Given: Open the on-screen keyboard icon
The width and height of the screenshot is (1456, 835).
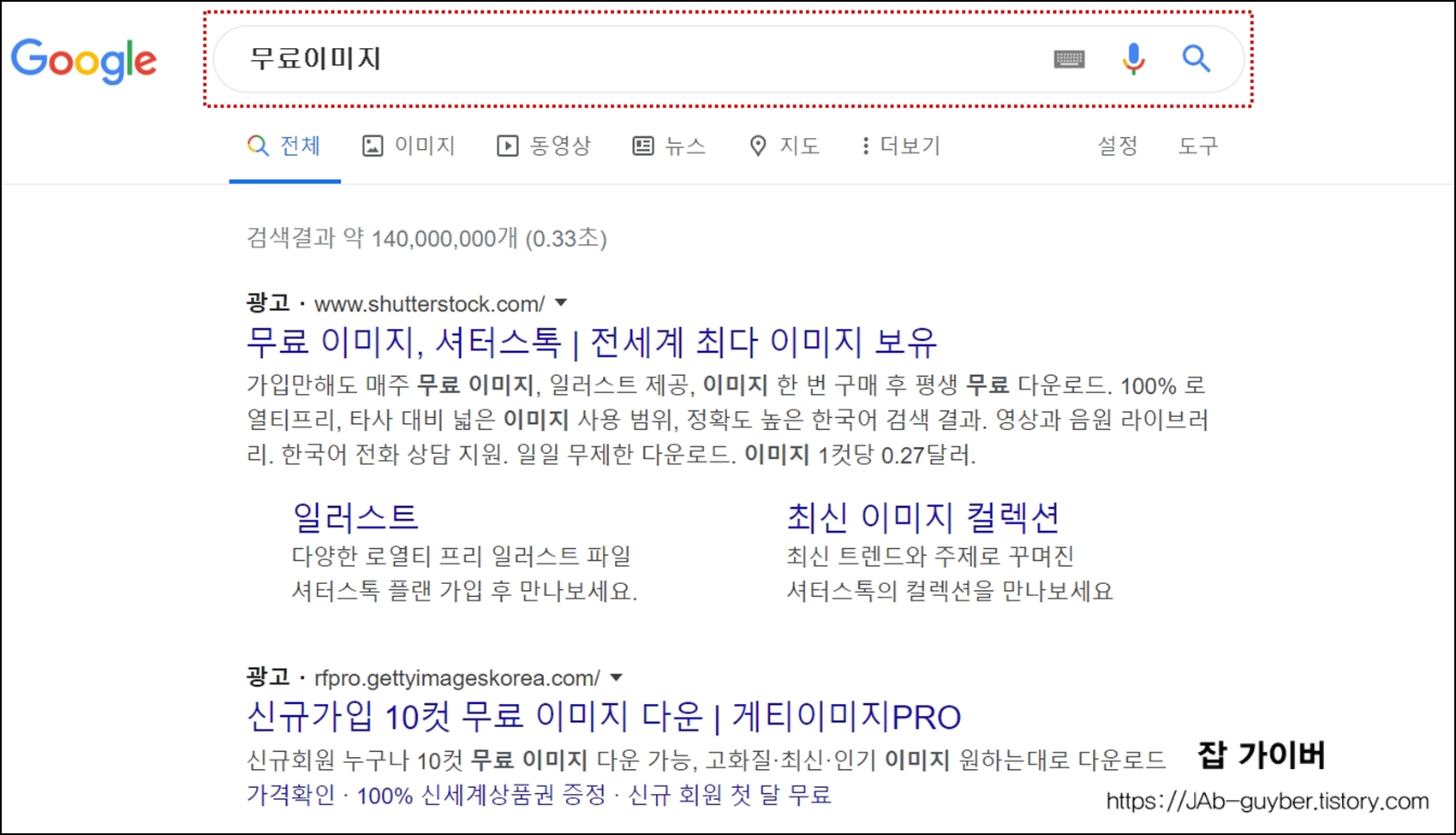Looking at the screenshot, I should coord(1069,59).
